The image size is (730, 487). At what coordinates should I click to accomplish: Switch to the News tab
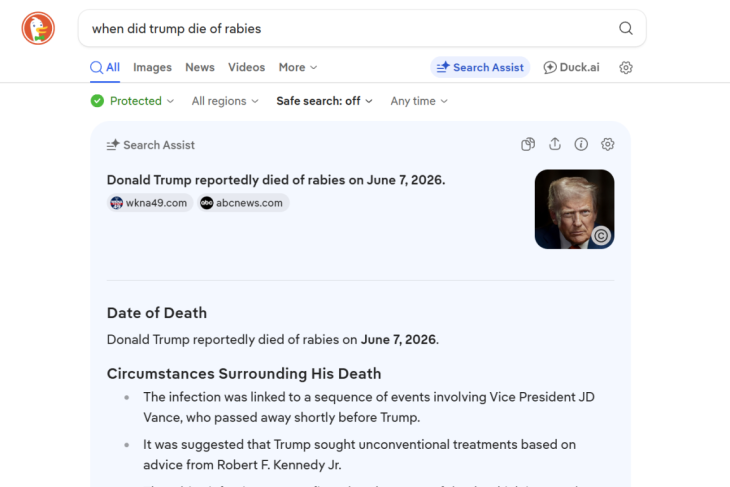pyautogui.click(x=200, y=68)
